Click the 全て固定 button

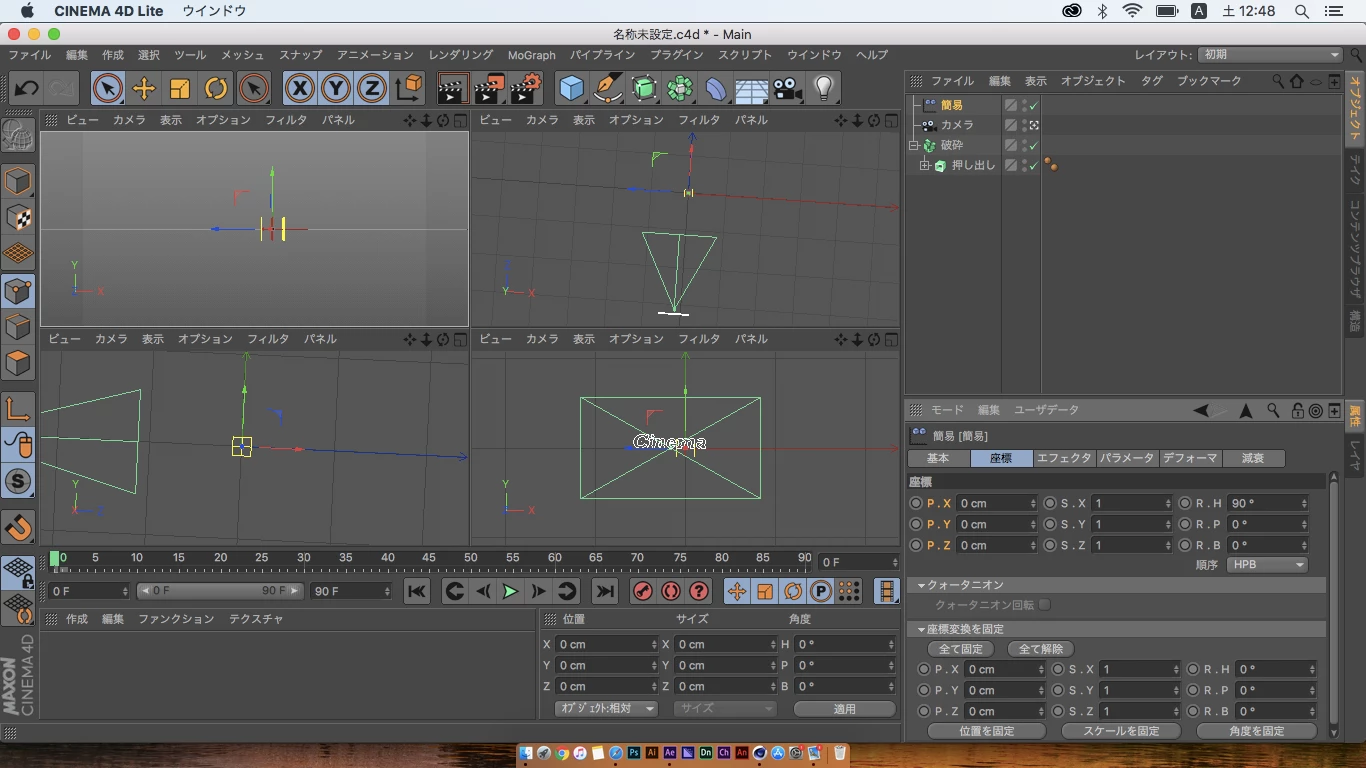960,649
